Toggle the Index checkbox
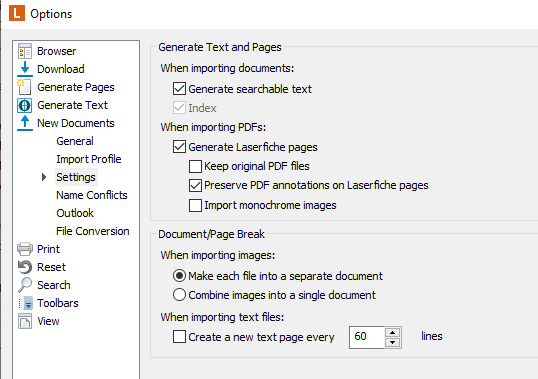The height and width of the screenshot is (379, 538). (179, 108)
